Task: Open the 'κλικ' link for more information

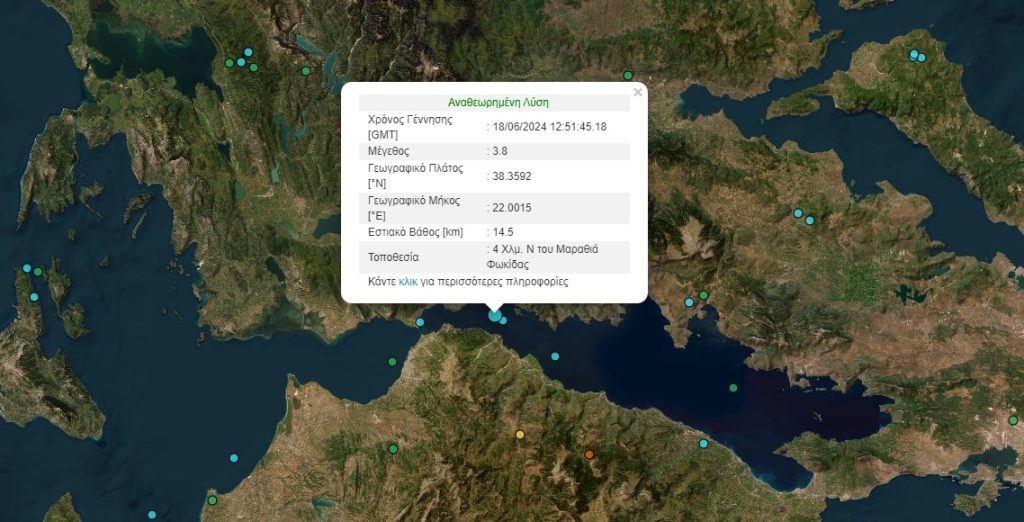Action: pyautogui.click(x=408, y=282)
